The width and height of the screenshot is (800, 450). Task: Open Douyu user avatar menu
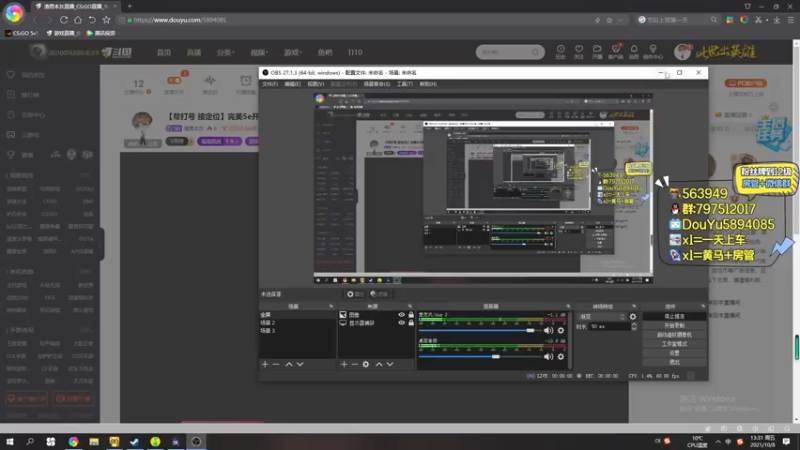pyautogui.click(x=682, y=52)
